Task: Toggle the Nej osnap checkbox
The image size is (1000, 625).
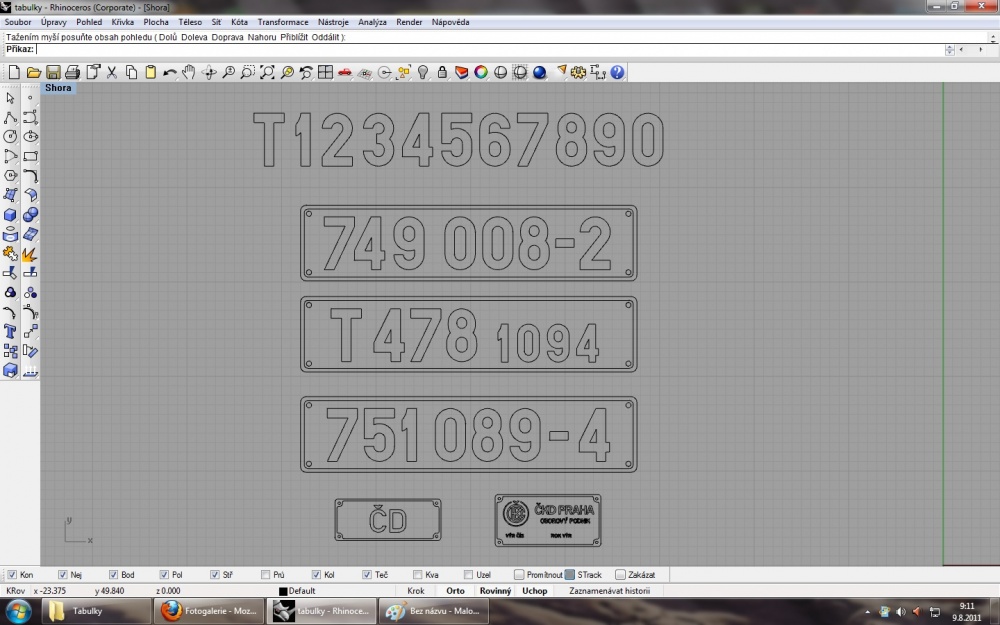Action: point(62,575)
